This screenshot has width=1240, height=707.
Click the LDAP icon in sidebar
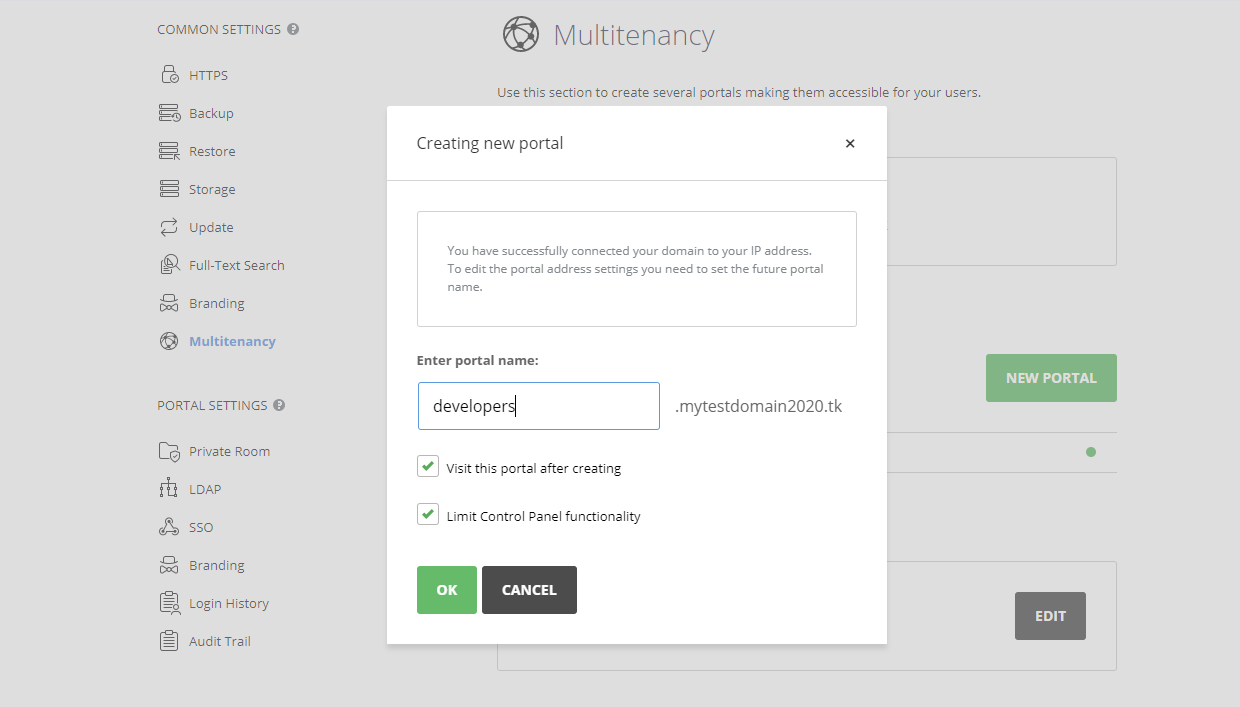169,489
